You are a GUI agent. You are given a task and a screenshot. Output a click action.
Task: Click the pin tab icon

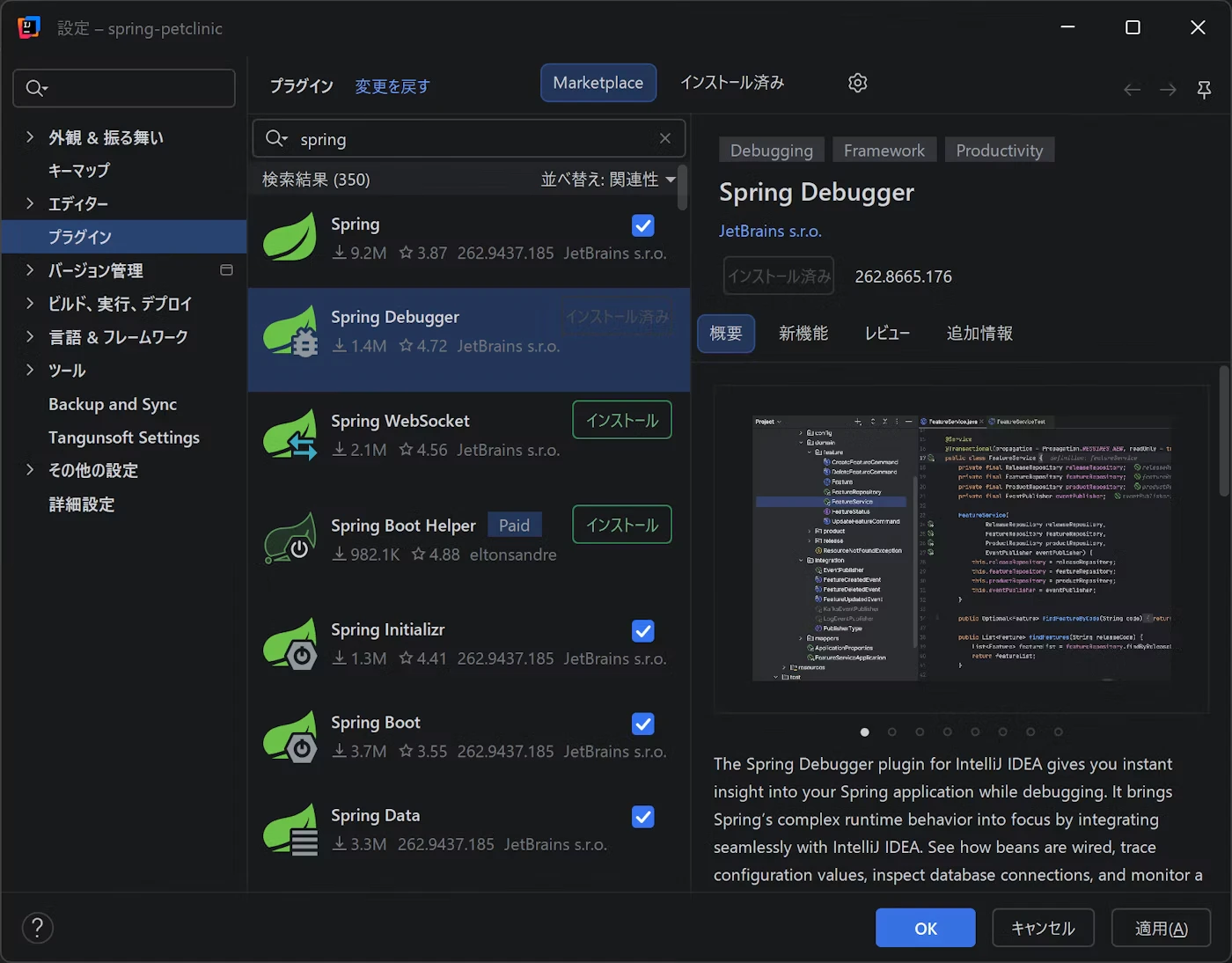pos(1205,90)
